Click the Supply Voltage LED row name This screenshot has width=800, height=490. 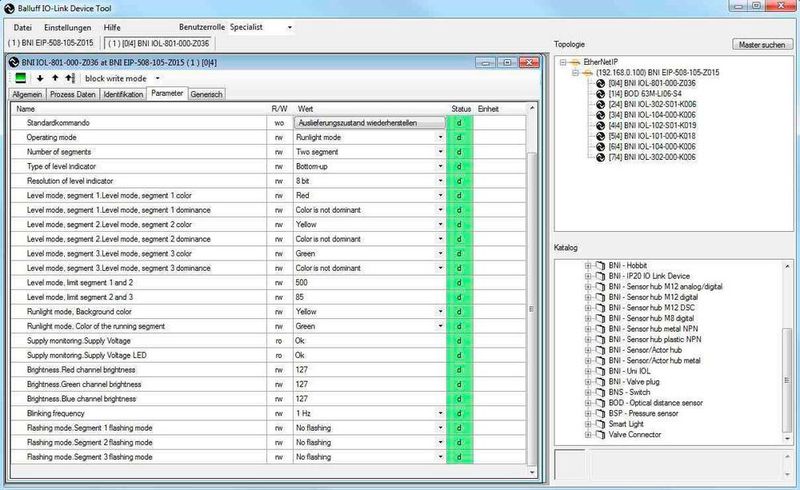(87, 355)
